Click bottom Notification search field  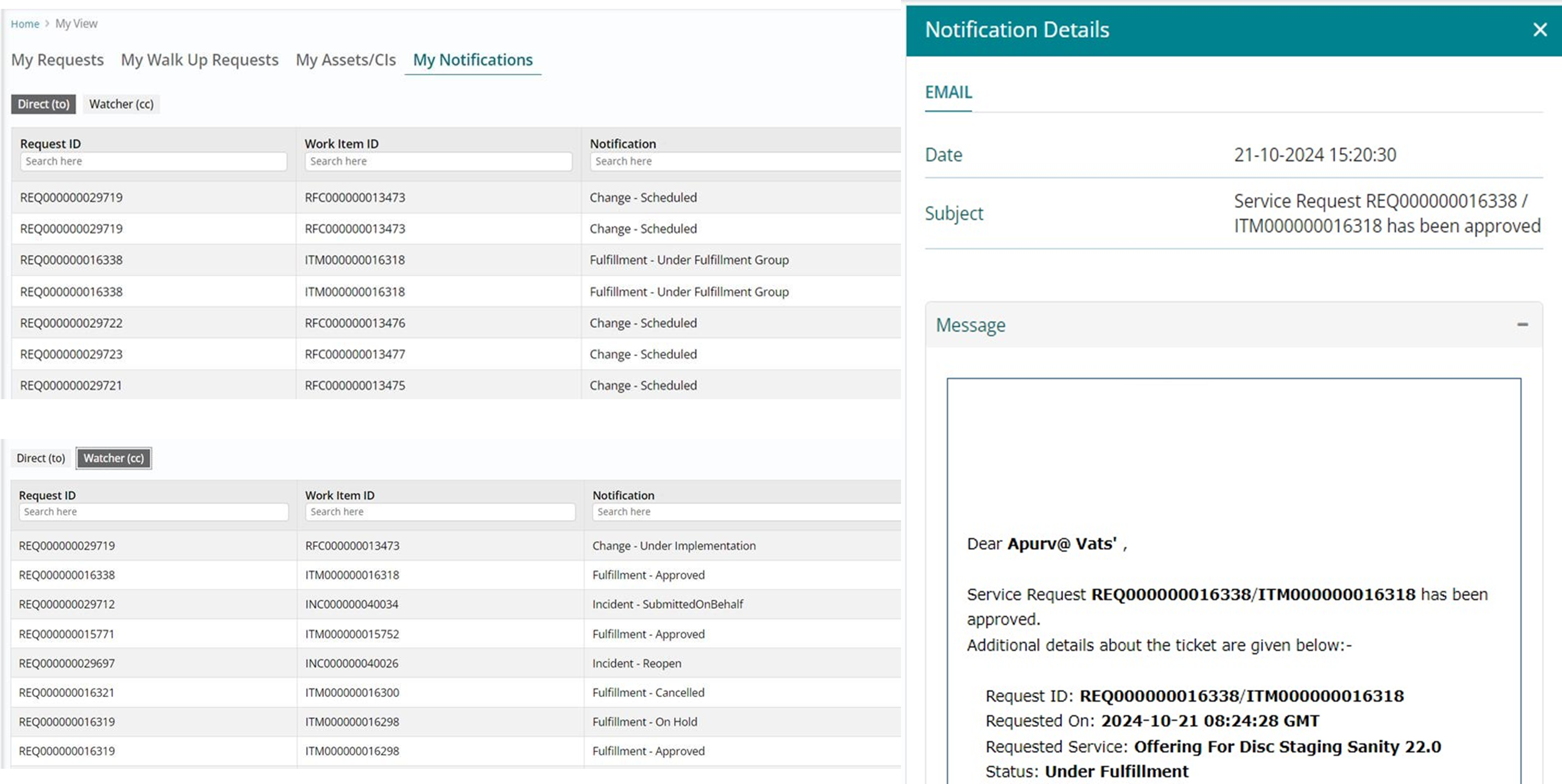[x=746, y=512]
